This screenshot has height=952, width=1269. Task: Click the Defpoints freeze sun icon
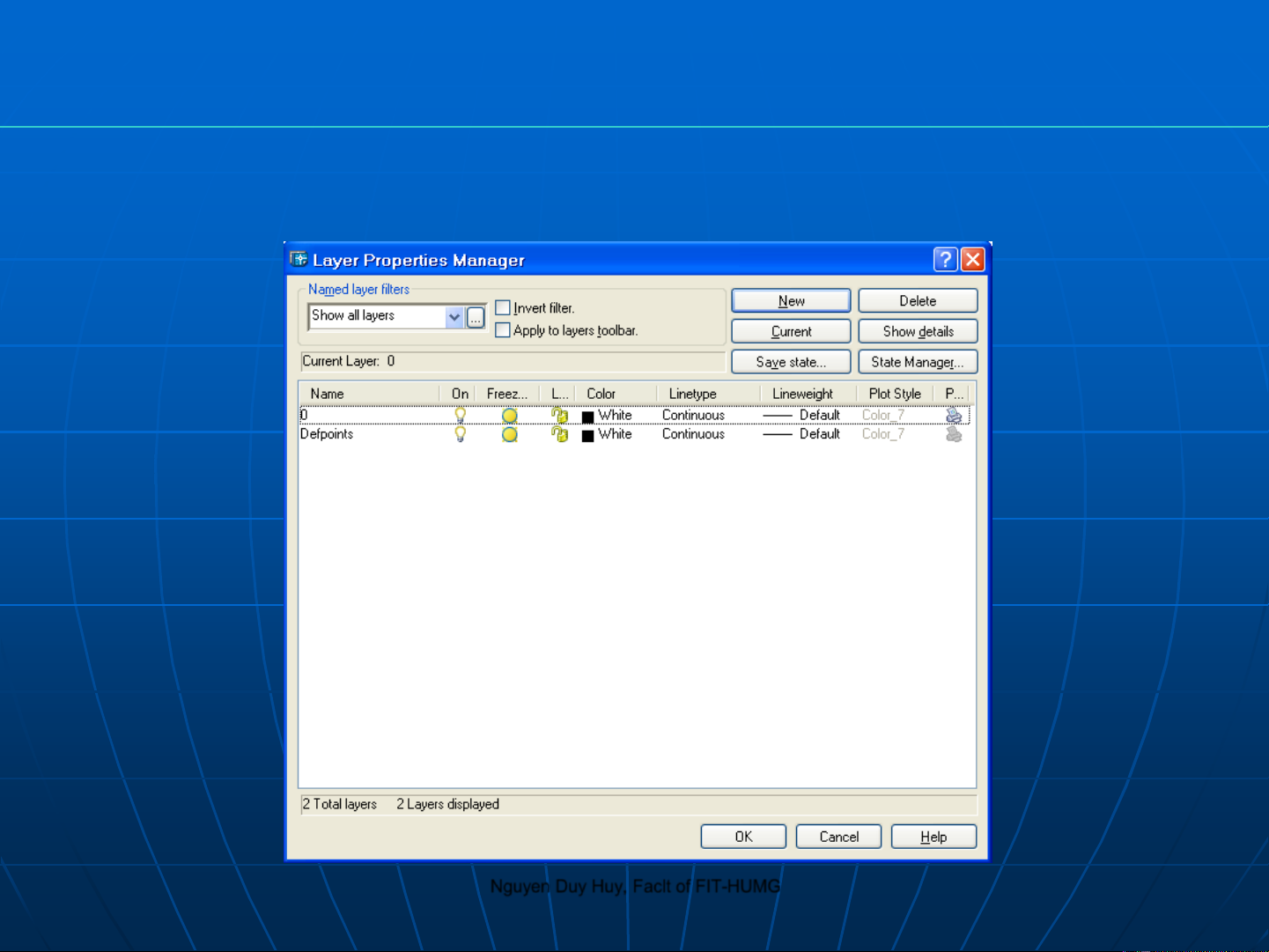coord(509,434)
